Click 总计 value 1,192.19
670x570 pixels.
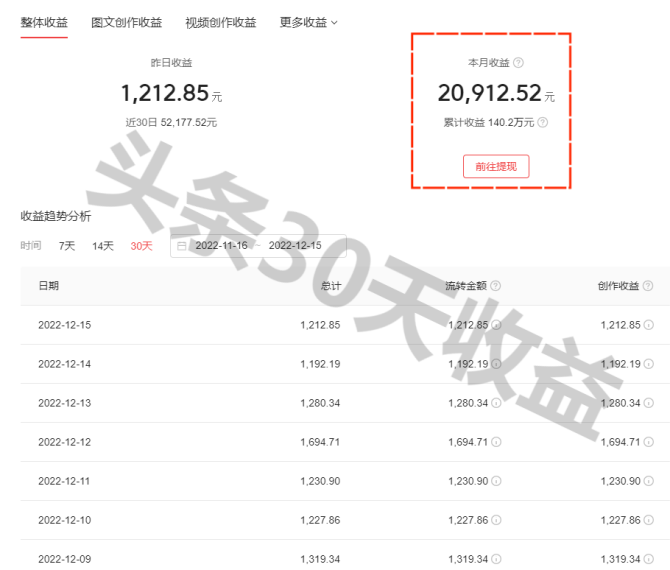click(320, 364)
